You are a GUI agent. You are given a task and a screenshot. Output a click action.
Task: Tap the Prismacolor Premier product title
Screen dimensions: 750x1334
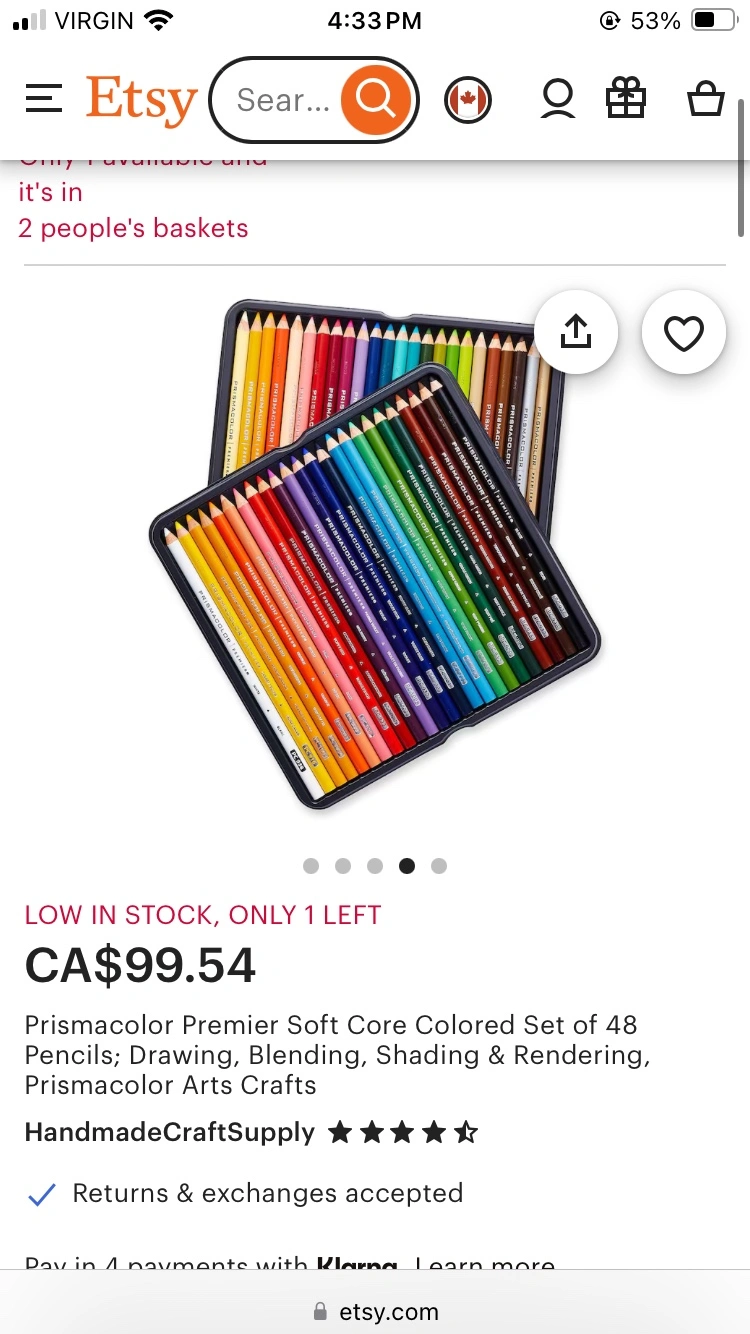(x=338, y=1055)
